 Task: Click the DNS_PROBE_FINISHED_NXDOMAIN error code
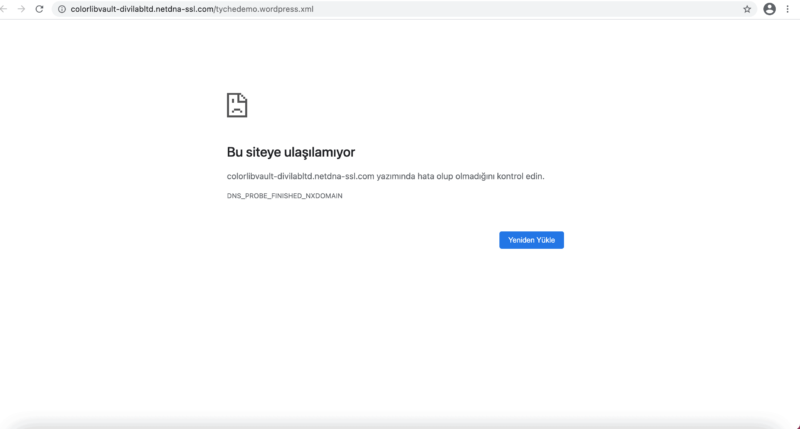click(x=285, y=196)
